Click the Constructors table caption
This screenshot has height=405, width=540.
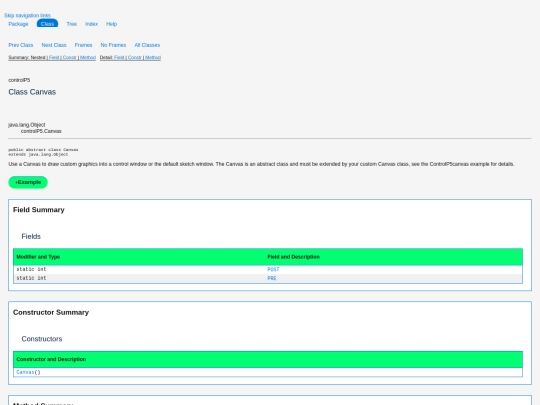pos(42,339)
